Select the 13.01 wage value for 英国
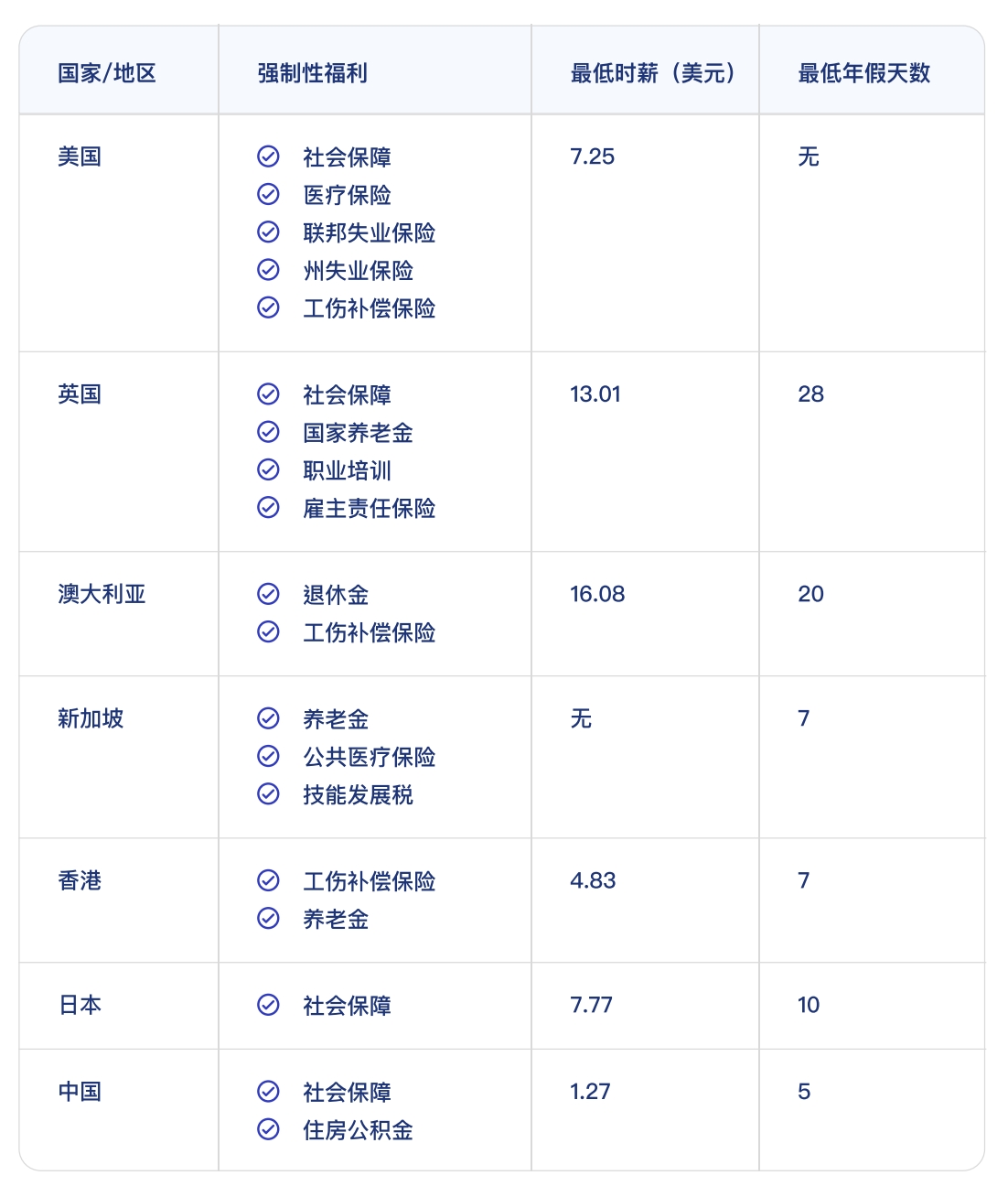Viewport: 1008px width, 1186px height. click(595, 394)
